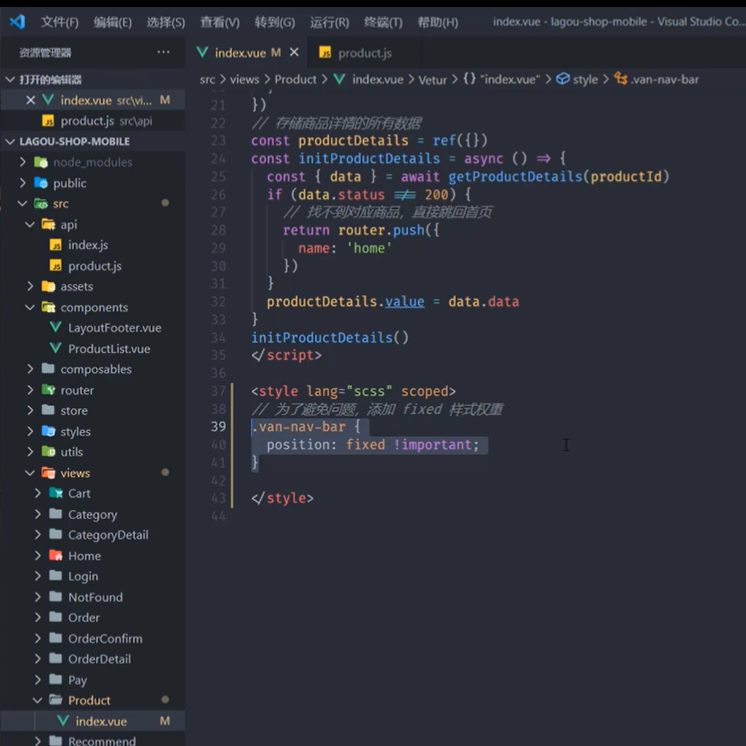
Task: Collapse the views folder
Action: 93,473
